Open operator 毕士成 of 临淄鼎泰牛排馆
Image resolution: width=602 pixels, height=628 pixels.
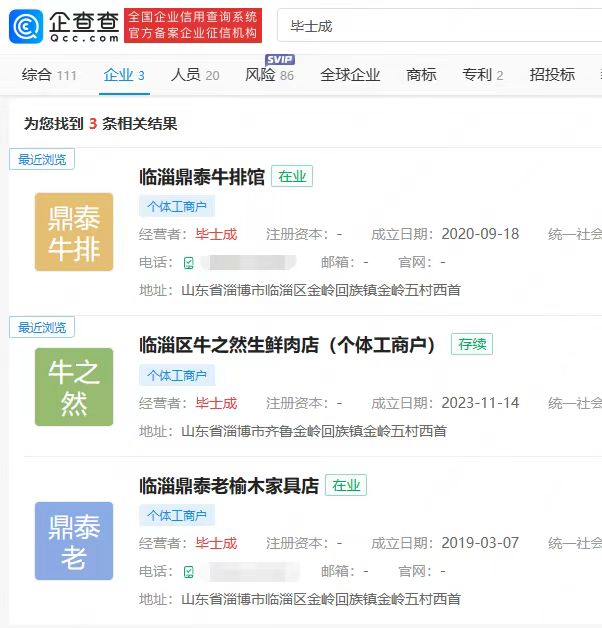pyautogui.click(x=216, y=234)
